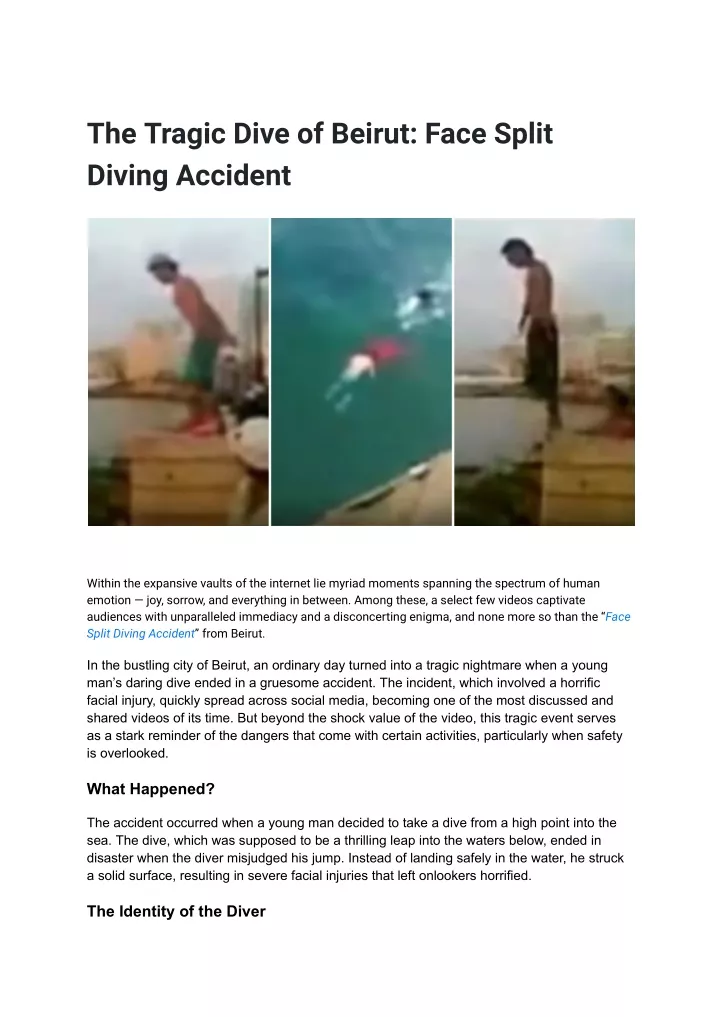Click the "Diving Accident" second title line
The width and height of the screenshot is (720, 1017).
(x=189, y=175)
